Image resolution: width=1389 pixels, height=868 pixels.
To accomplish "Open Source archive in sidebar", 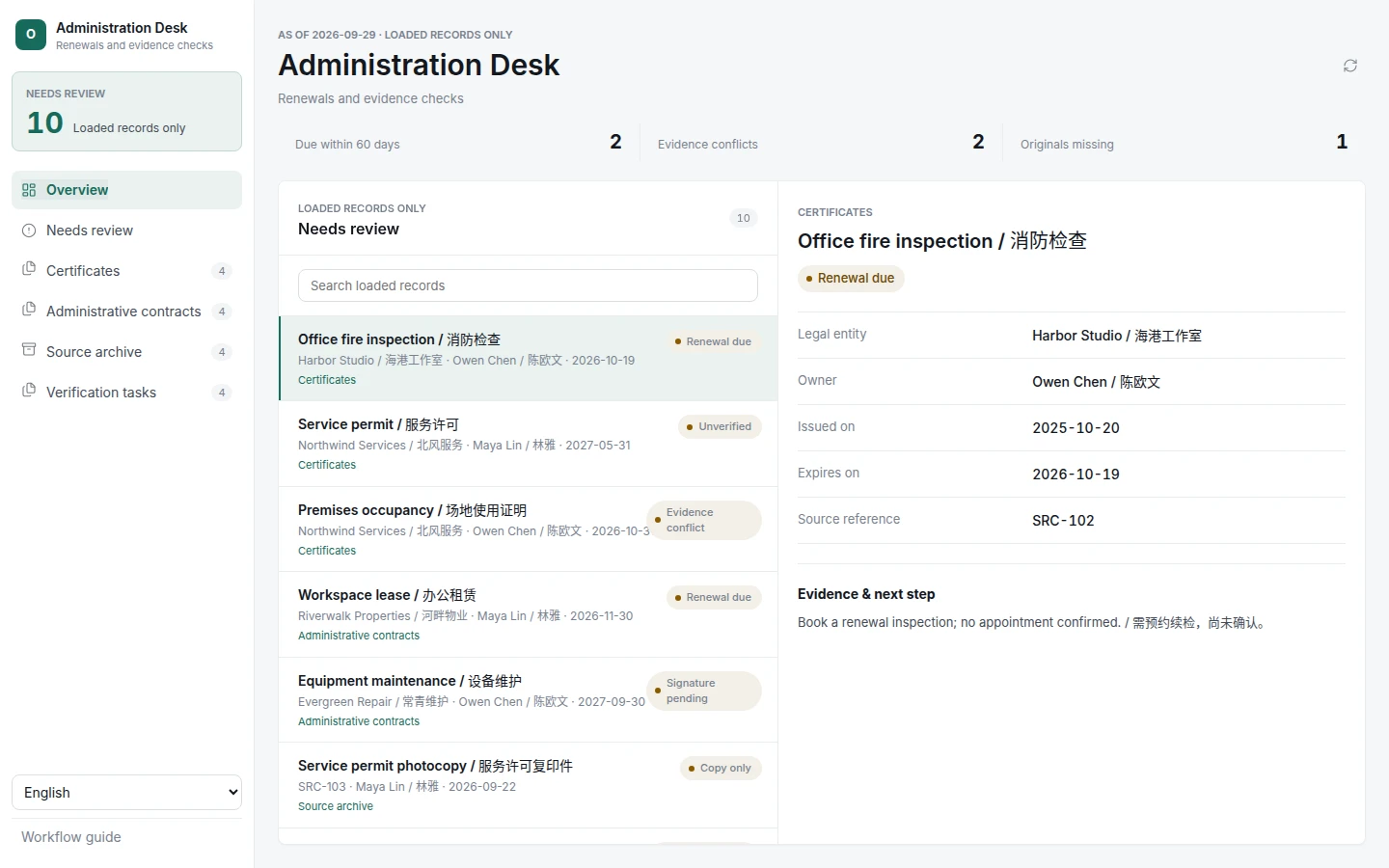I will pos(126,352).
